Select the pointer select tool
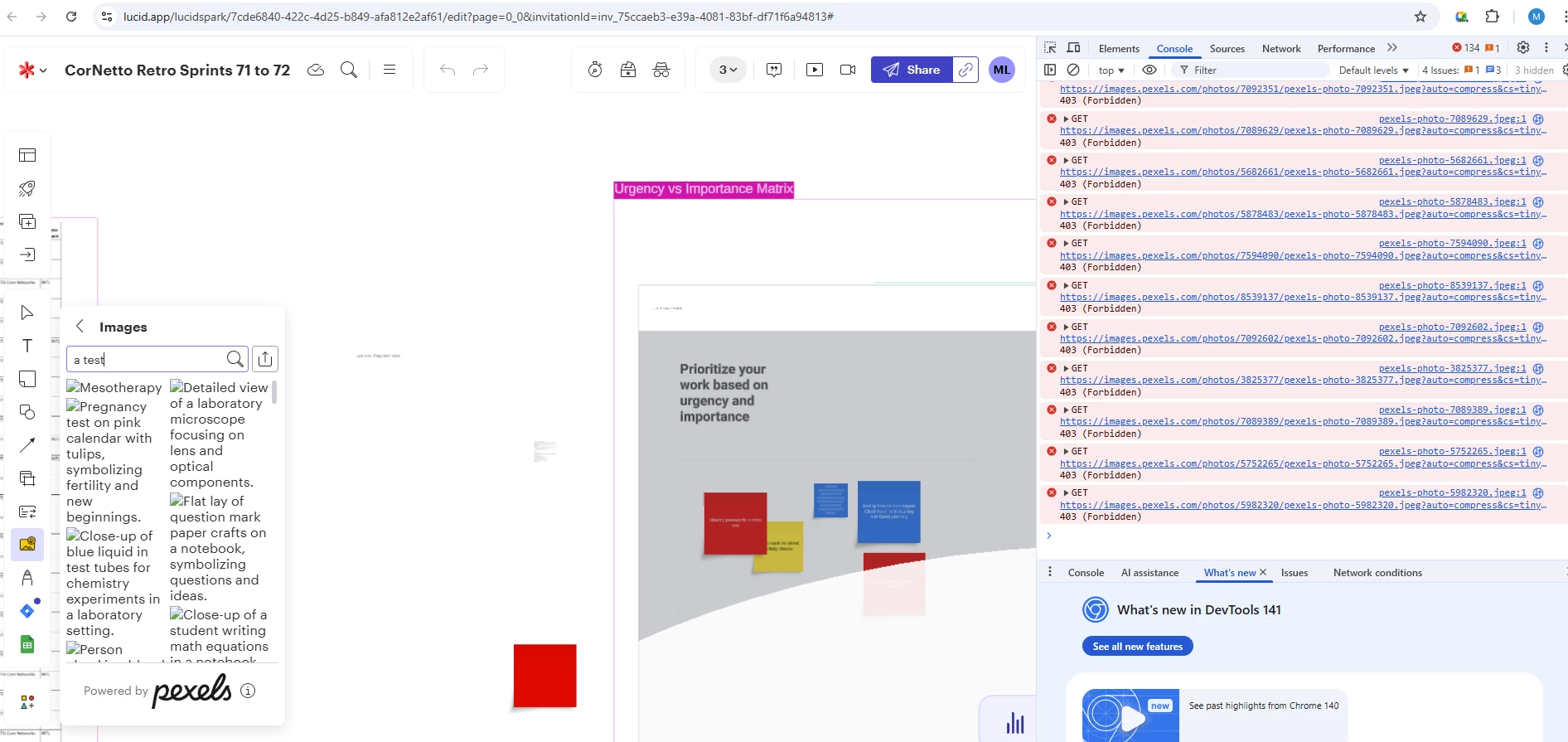The height and width of the screenshot is (742, 1568). coord(27,313)
